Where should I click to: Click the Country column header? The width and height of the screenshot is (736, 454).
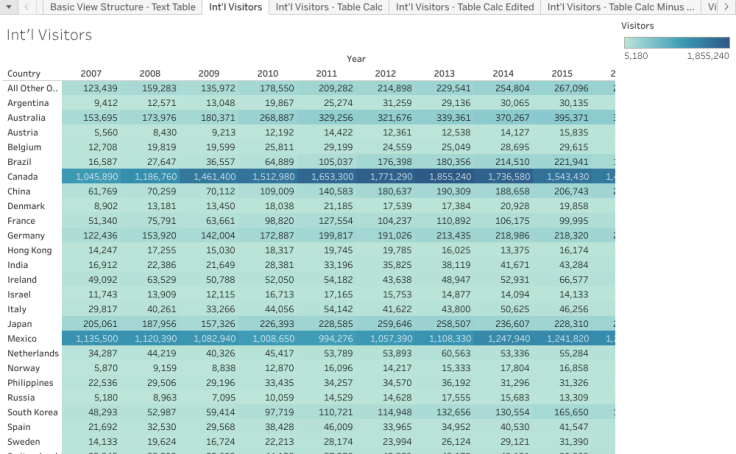24,74
